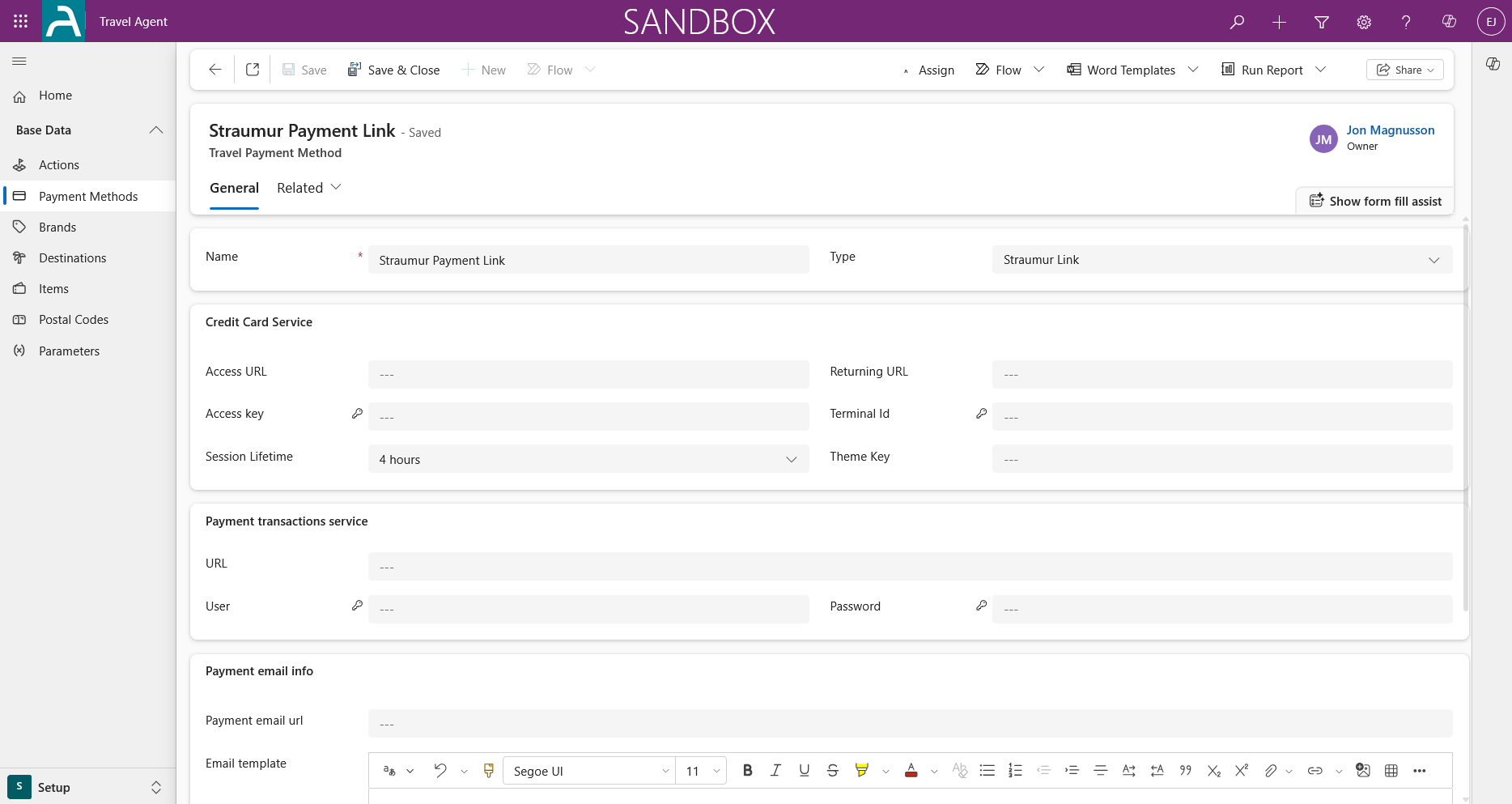
Task: Apply bold in email template editor
Action: click(x=747, y=771)
